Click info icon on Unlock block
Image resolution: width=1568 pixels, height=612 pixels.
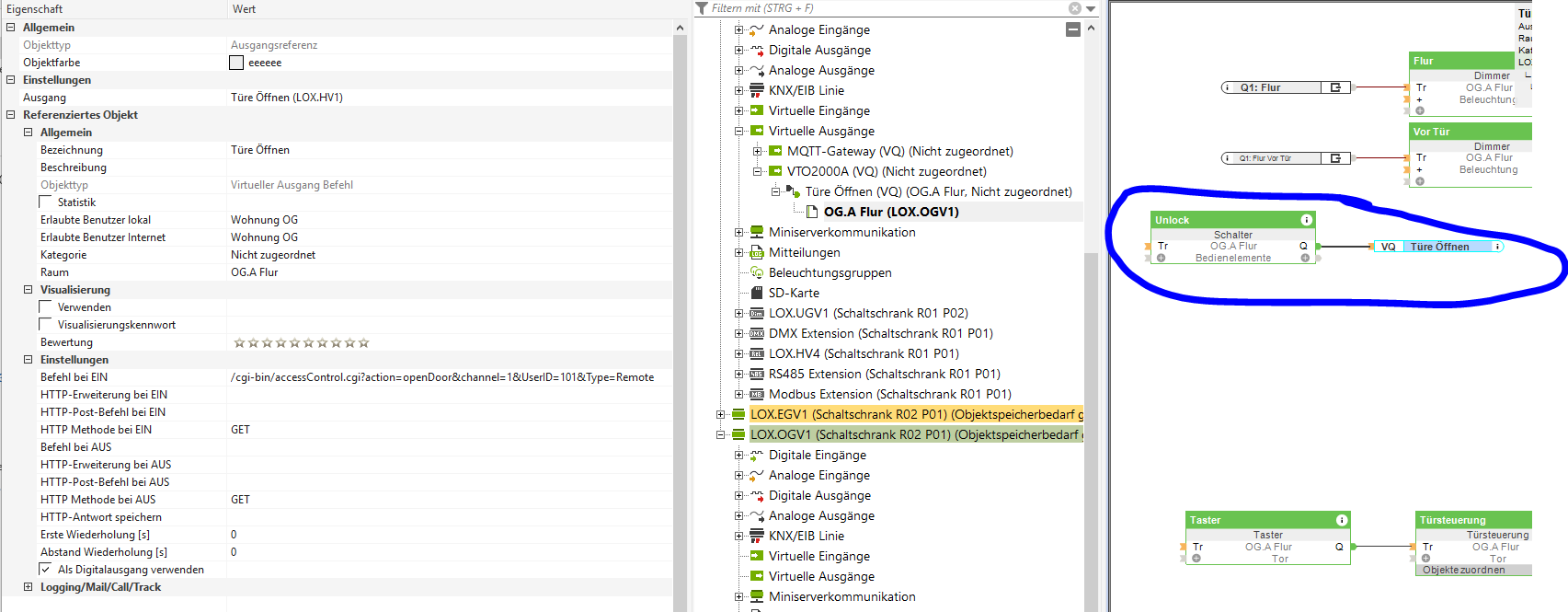click(1306, 220)
